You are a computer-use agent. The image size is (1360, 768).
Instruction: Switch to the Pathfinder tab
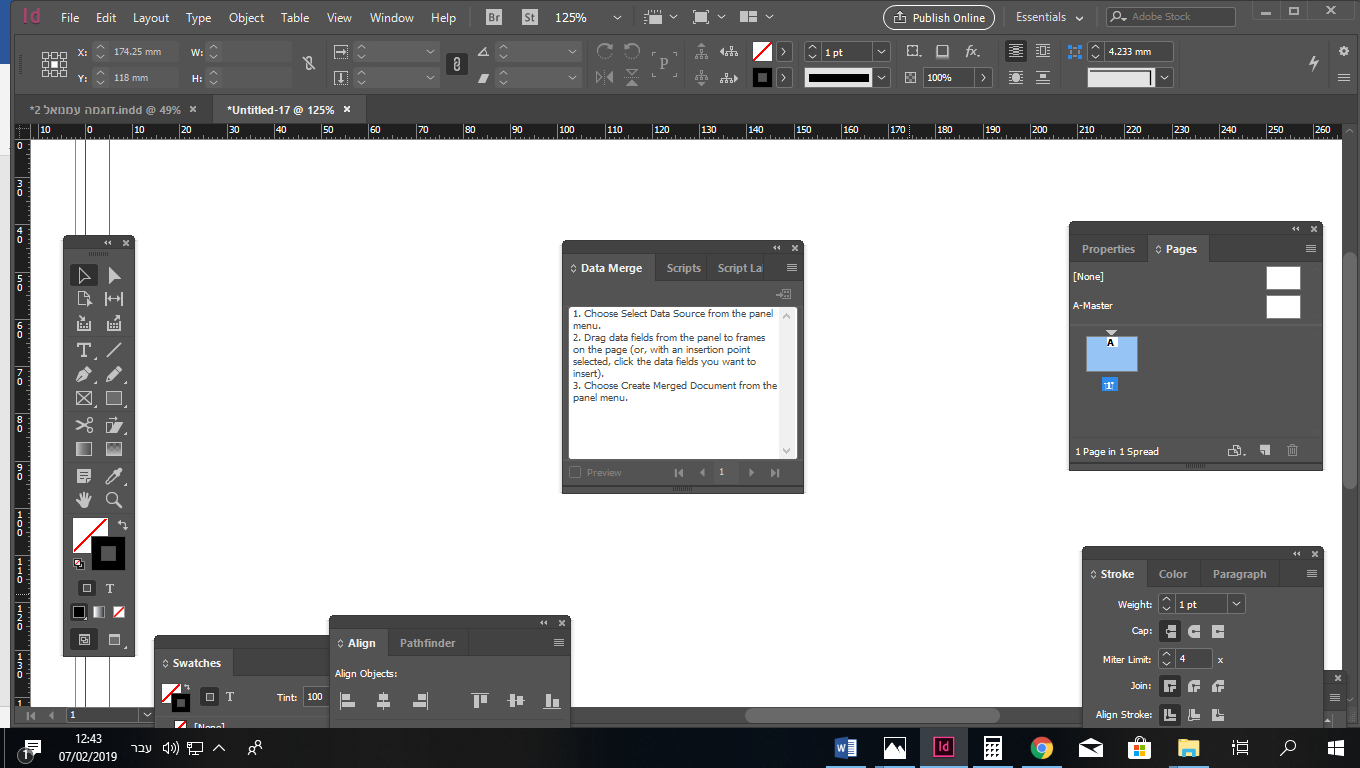pyautogui.click(x=428, y=643)
